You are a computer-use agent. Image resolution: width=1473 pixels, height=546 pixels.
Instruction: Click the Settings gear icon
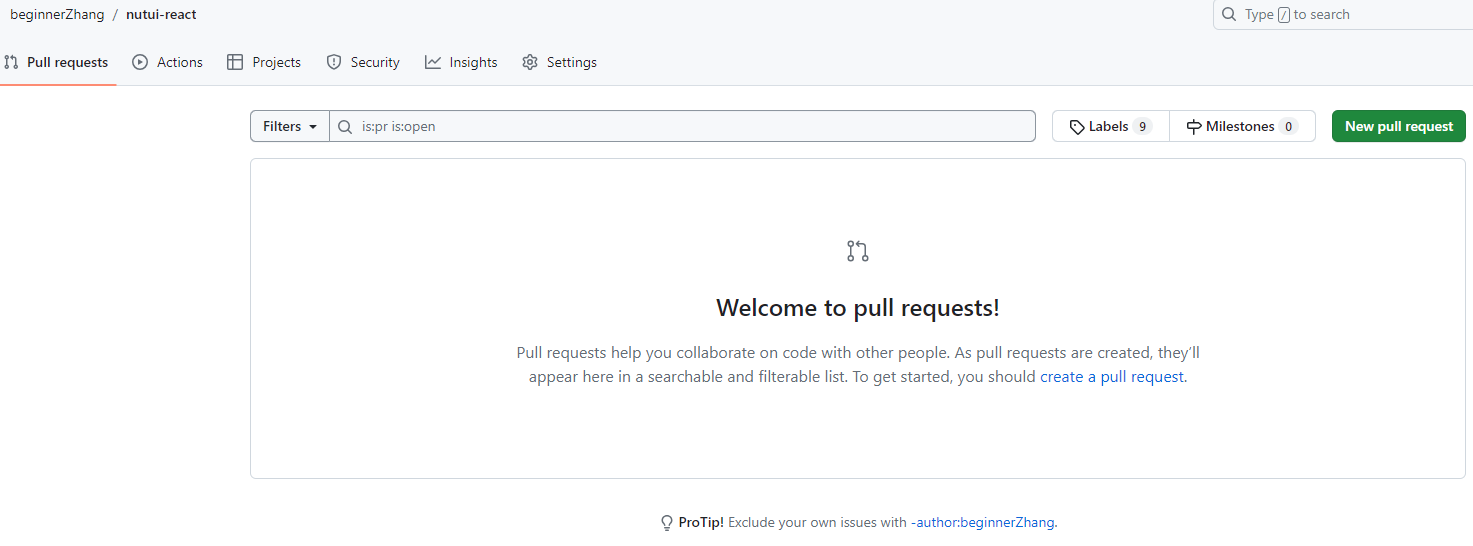point(530,62)
